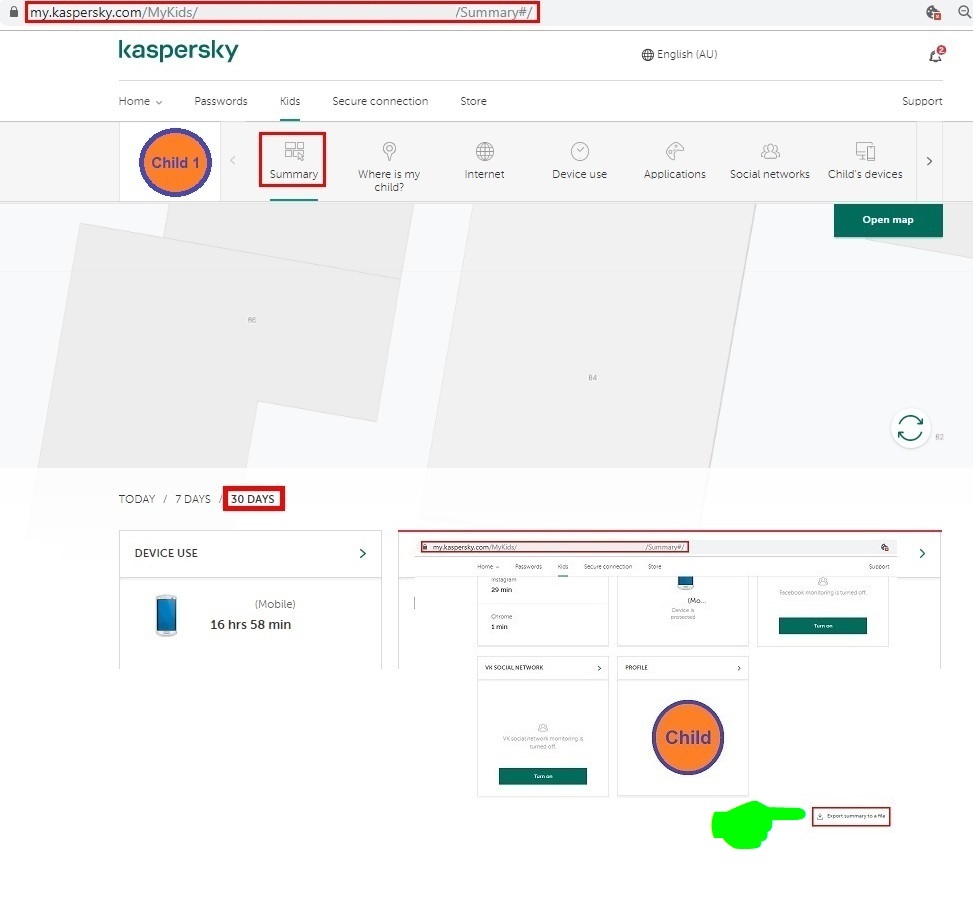This screenshot has width=973, height=898.
Task: Click the padlock icon in address bar
Action: click(x=14, y=12)
